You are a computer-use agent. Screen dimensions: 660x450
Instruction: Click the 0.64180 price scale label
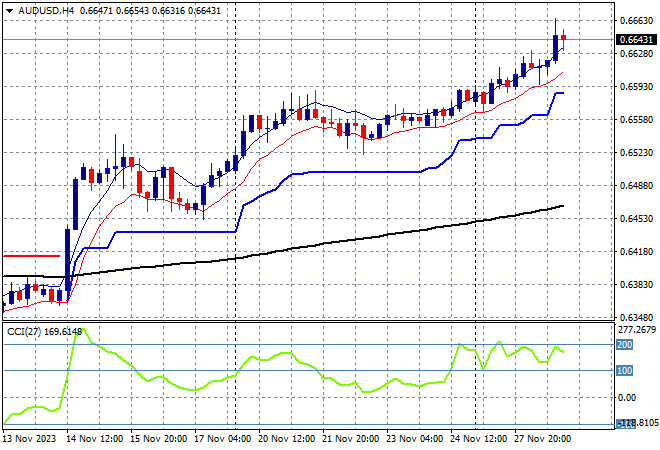point(637,252)
